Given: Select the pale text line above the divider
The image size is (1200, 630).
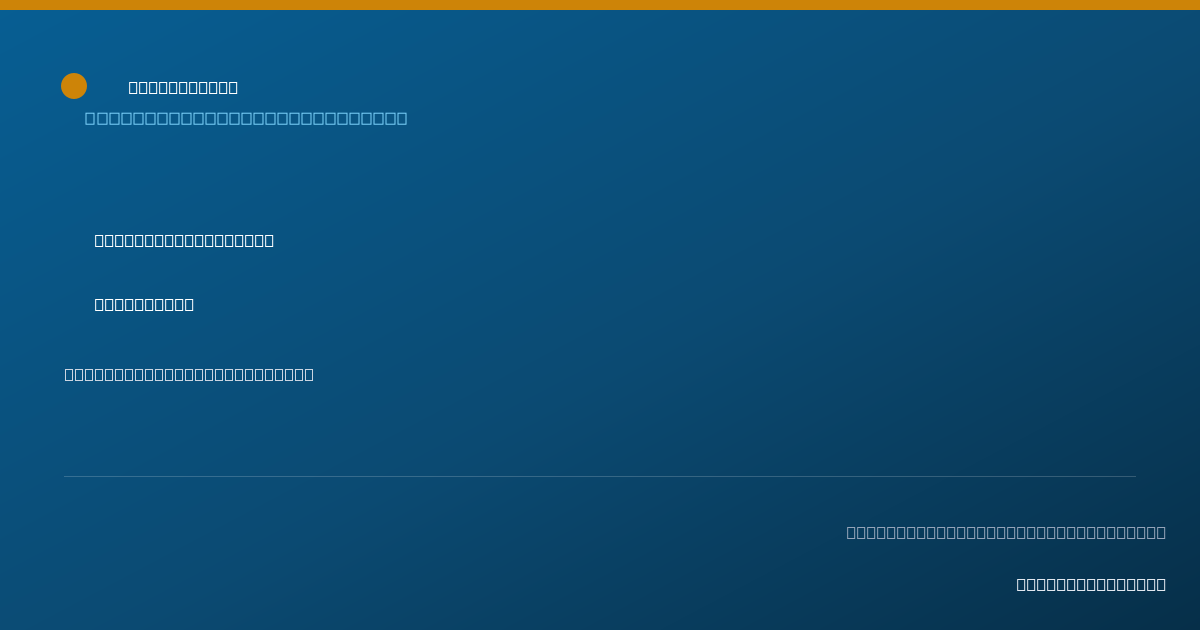Looking at the screenshot, I should pyautogui.click(x=189, y=374).
